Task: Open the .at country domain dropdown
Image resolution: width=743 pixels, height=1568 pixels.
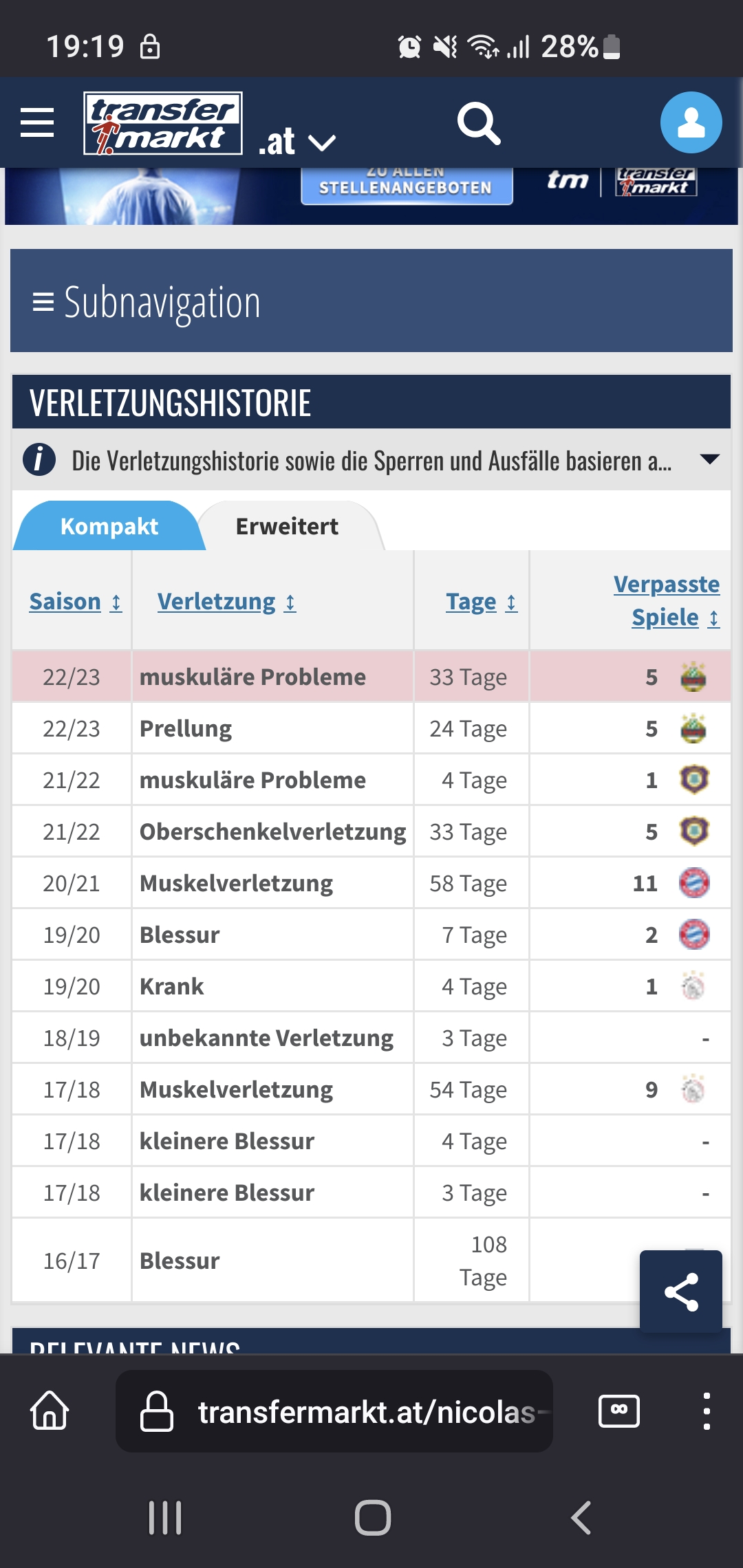Action: pos(297,141)
